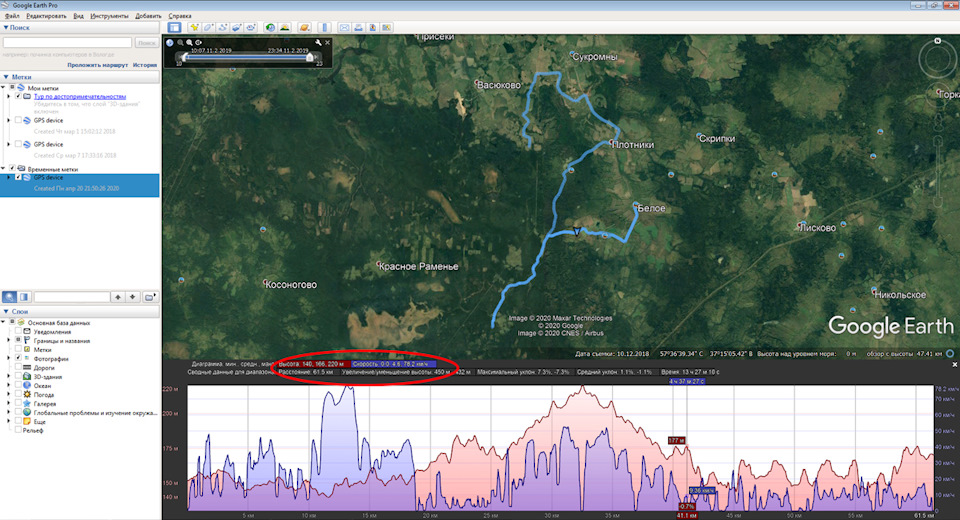The height and width of the screenshot is (520, 960).
Task: Open the Редактировать menu
Action: click(46, 16)
